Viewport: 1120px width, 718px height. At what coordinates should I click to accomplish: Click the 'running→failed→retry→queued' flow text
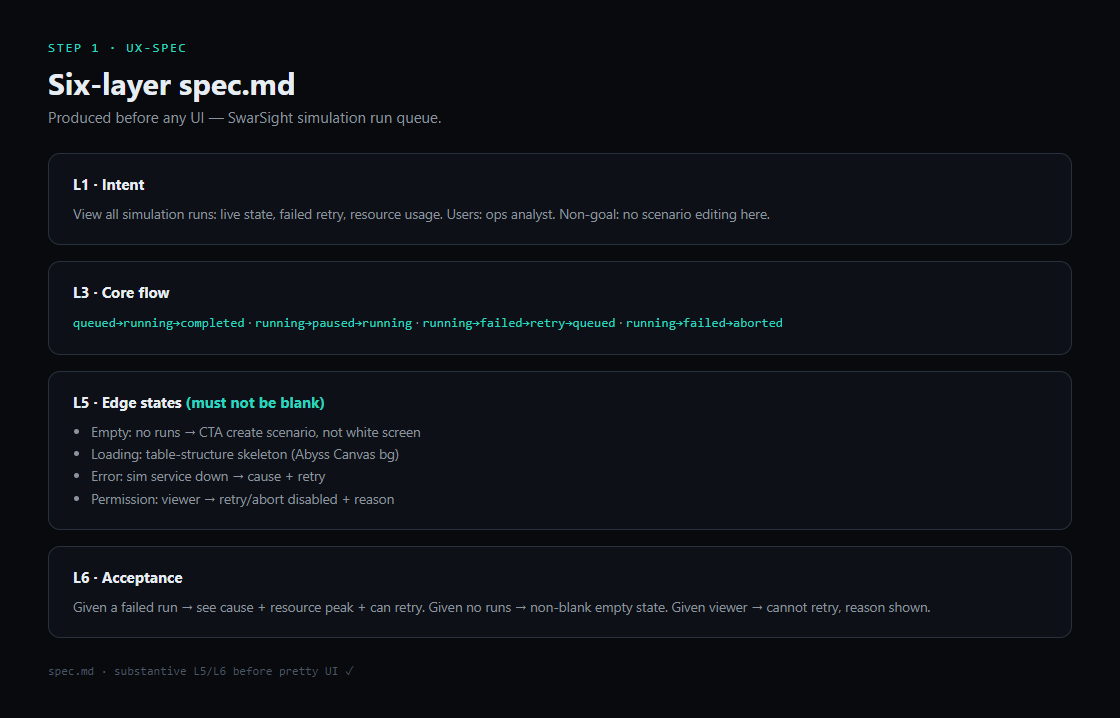519,323
